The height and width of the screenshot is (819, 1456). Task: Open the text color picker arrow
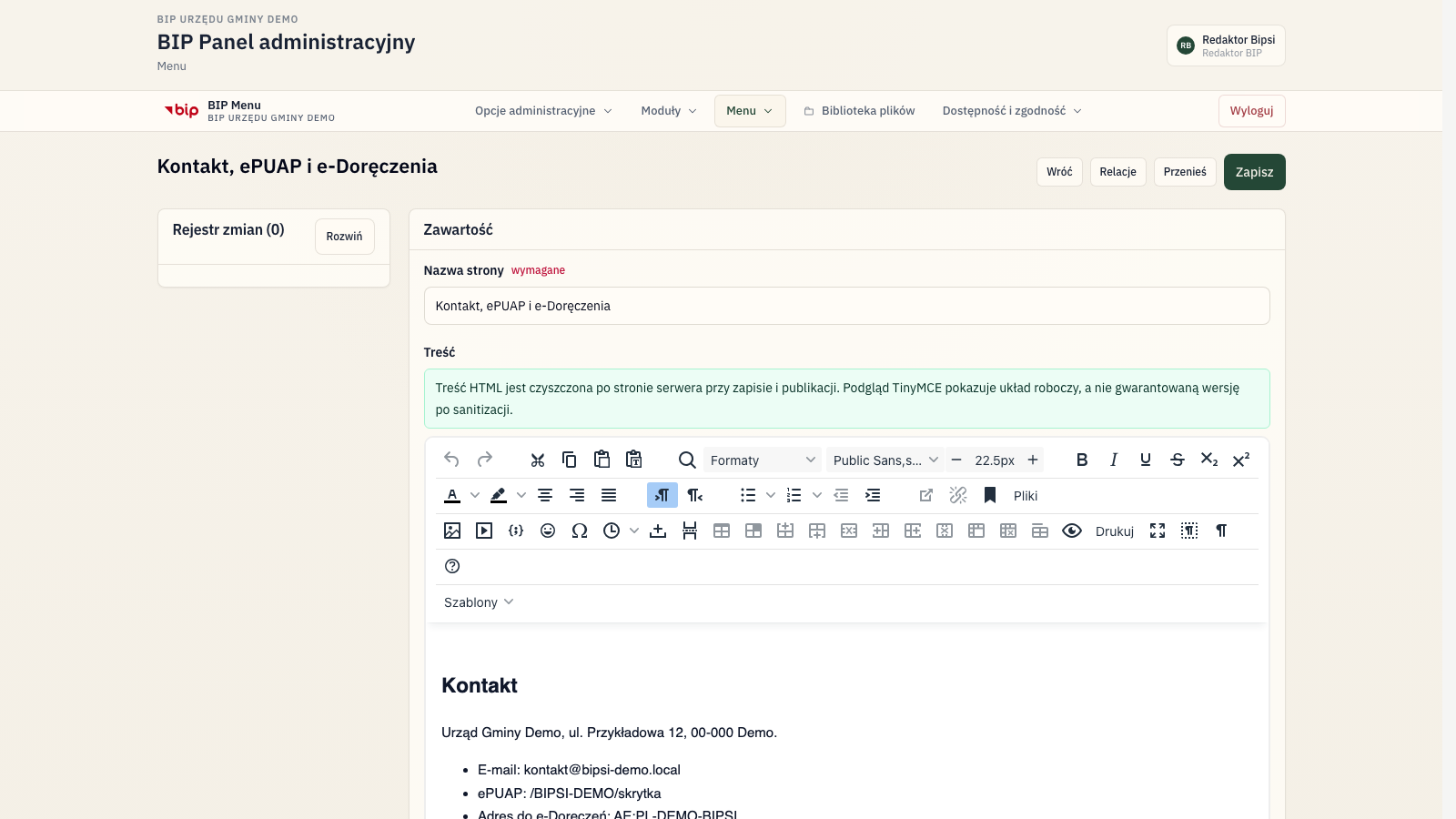pyautogui.click(x=475, y=495)
